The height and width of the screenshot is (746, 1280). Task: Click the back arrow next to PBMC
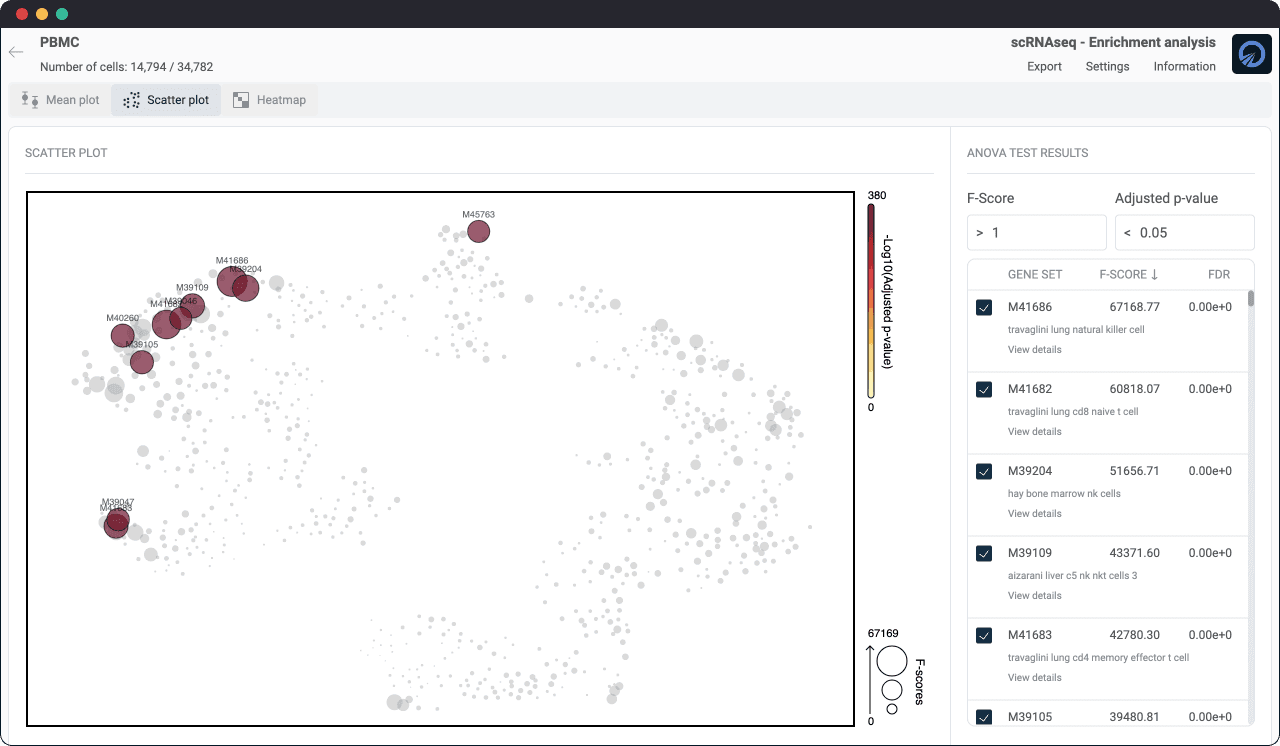(16, 52)
